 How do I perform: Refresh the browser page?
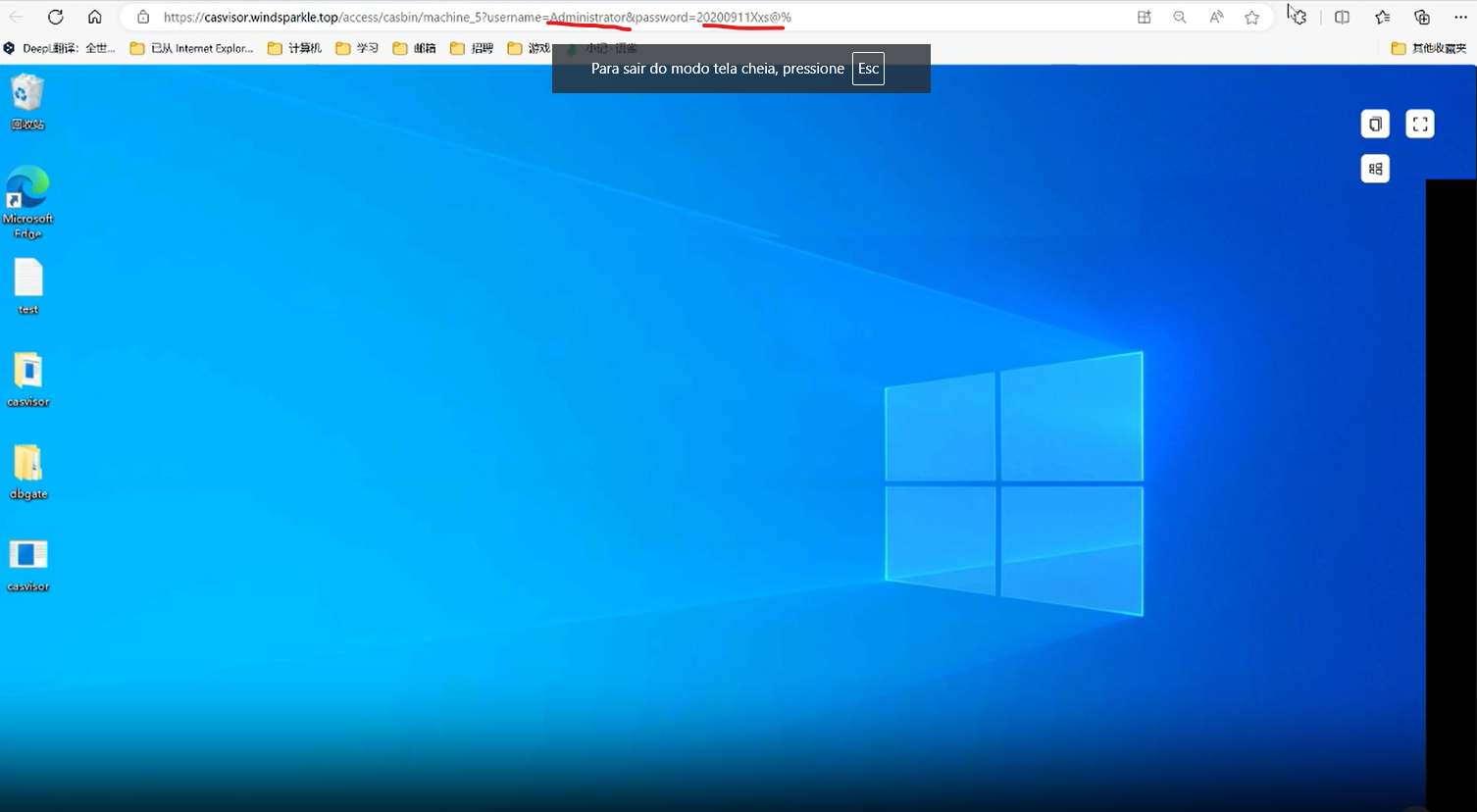click(56, 17)
